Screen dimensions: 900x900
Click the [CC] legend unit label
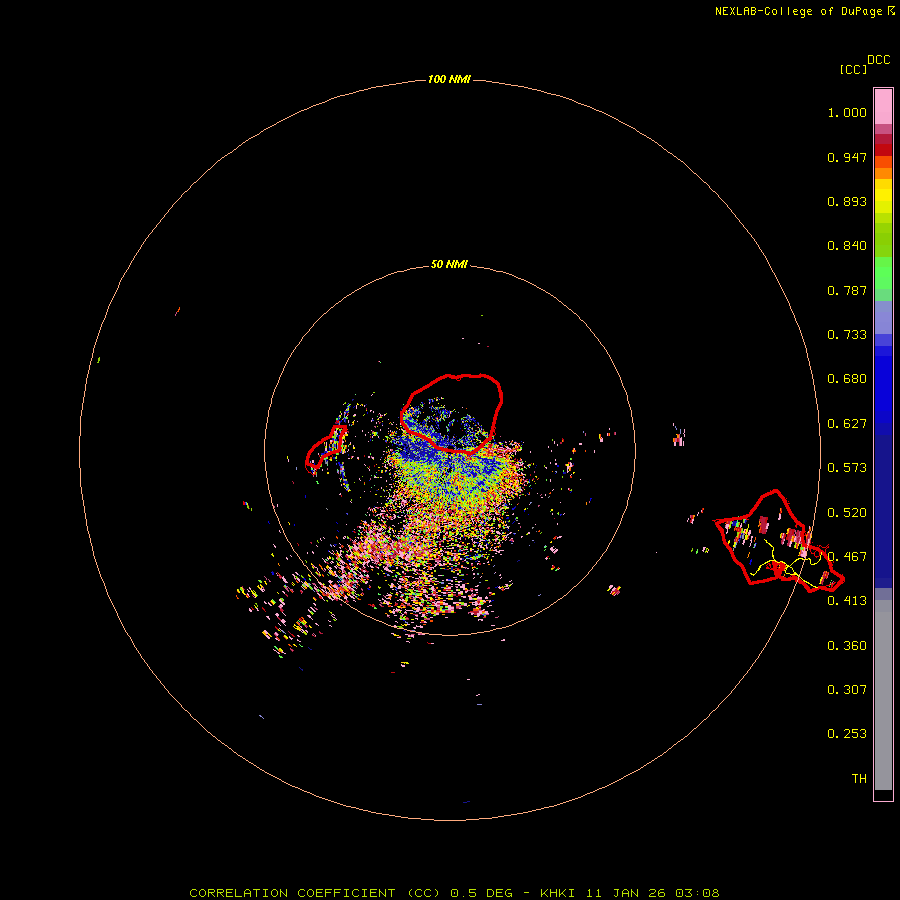coord(854,69)
